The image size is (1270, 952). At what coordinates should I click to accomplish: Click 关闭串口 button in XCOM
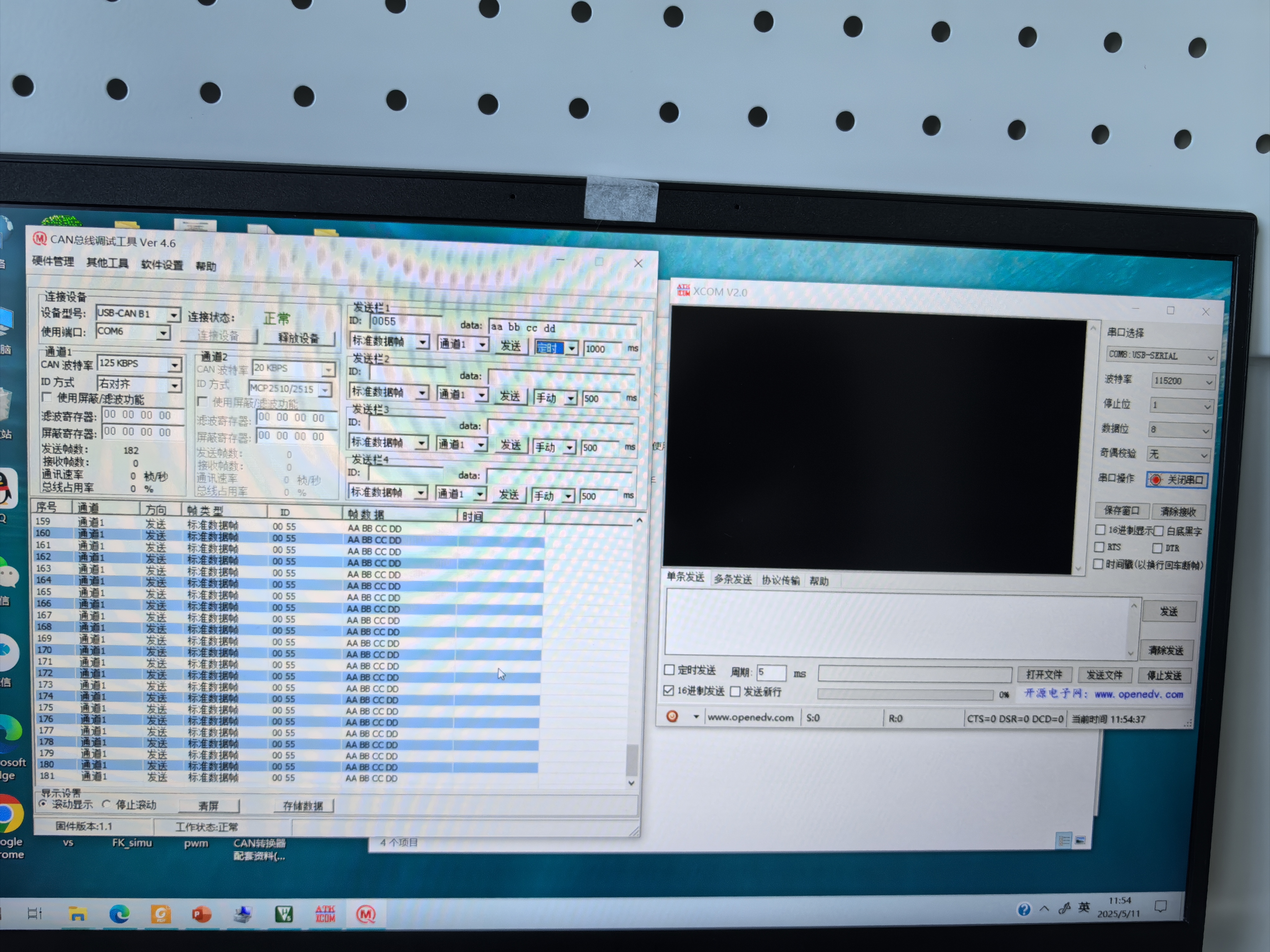click(x=1178, y=480)
